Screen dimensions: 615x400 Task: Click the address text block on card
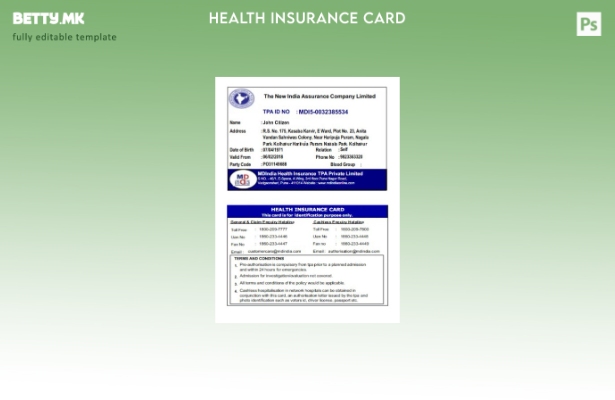tap(315, 137)
